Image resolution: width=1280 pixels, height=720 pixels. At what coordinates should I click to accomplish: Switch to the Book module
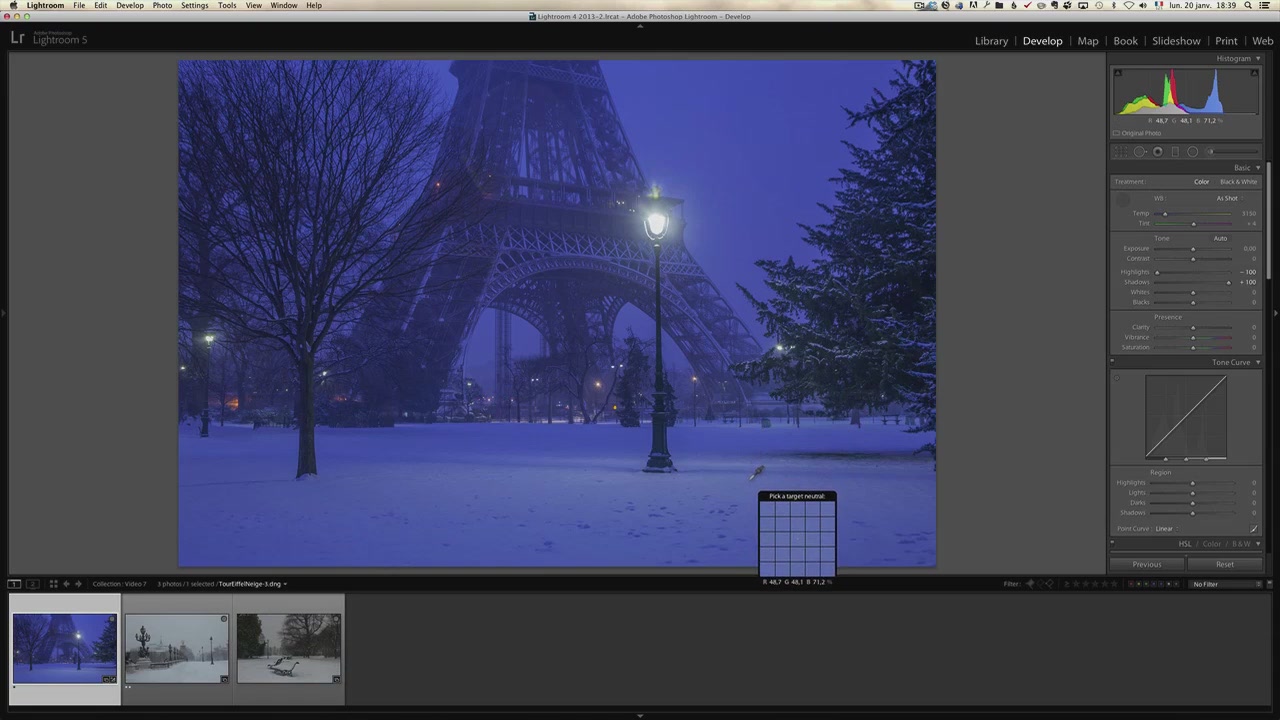(1125, 41)
